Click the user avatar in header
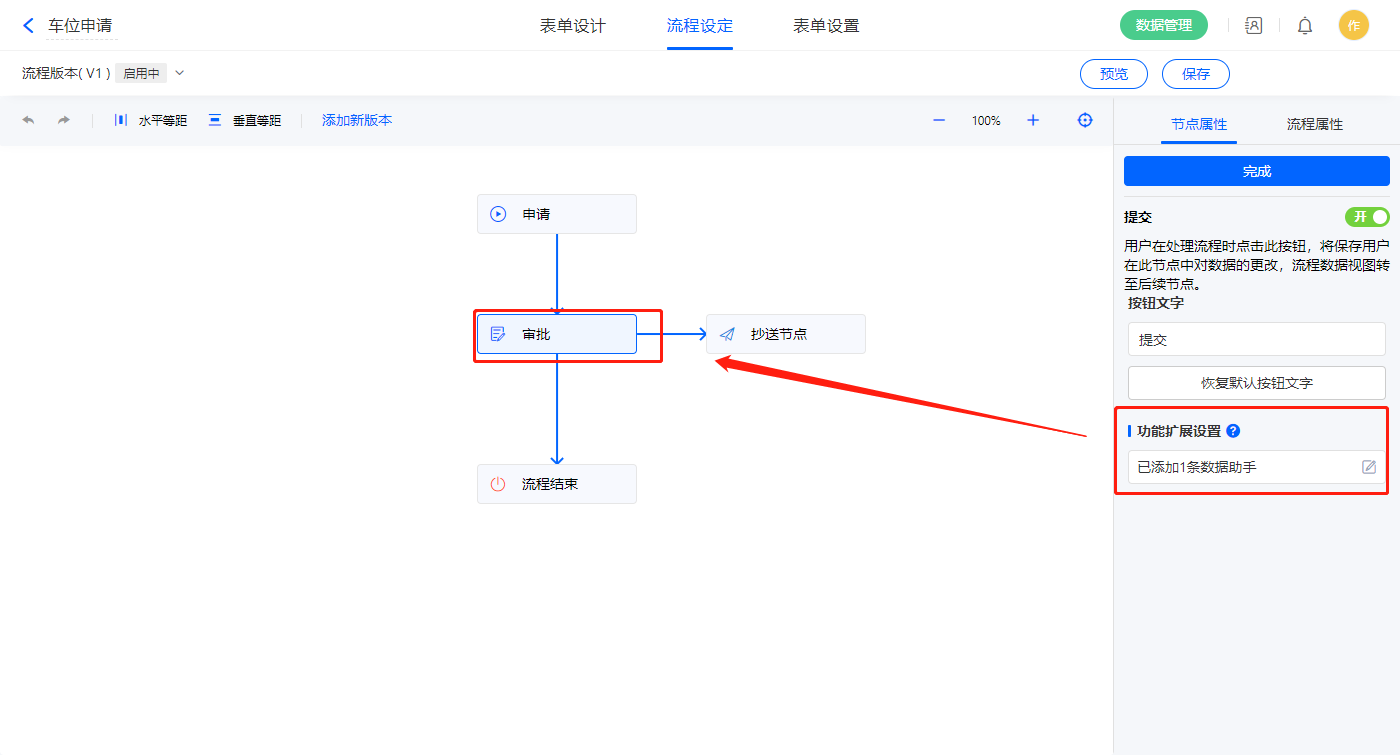The image size is (1400, 755). pos(1353,26)
